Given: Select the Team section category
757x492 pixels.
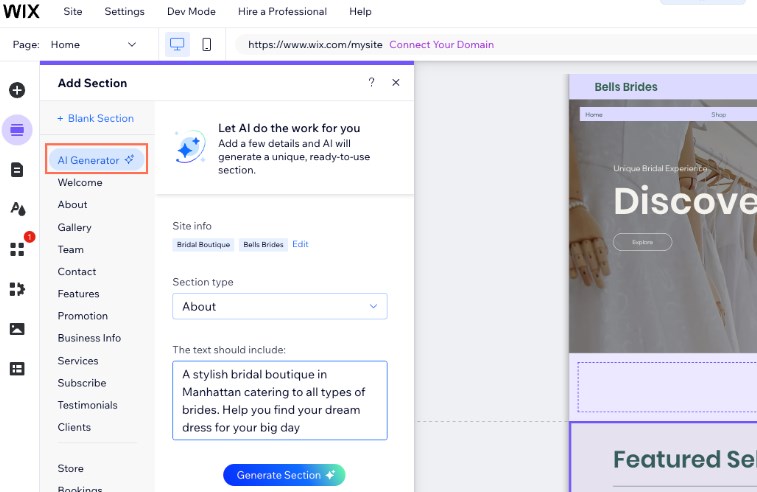Looking at the screenshot, I should (x=70, y=250).
